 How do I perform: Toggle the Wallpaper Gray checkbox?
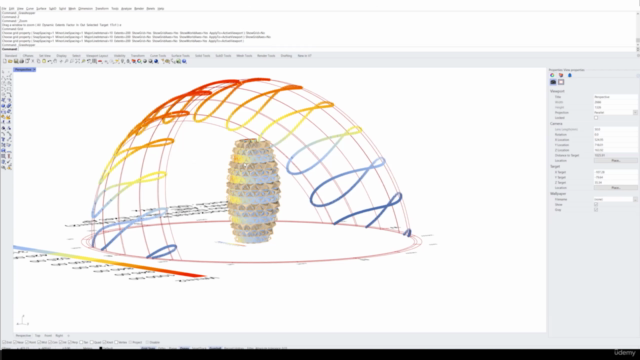click(x=596, y=210)
